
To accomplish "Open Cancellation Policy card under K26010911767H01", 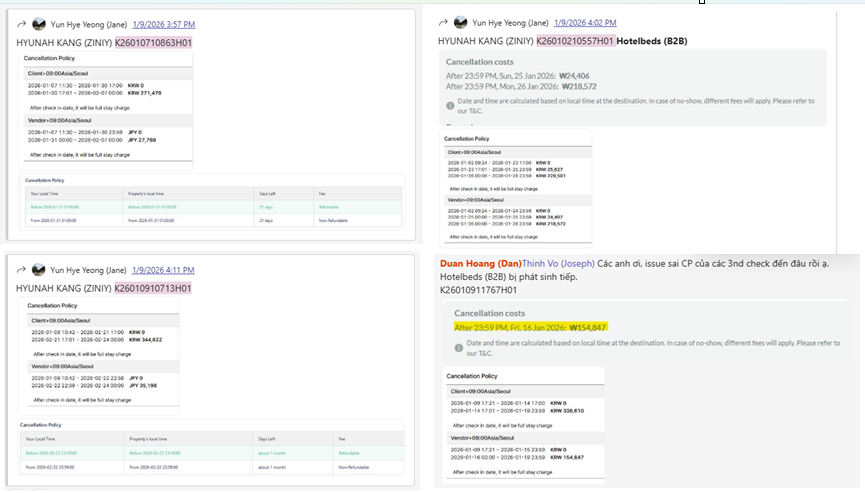I will pyautogui.click(x=523, y=424).
